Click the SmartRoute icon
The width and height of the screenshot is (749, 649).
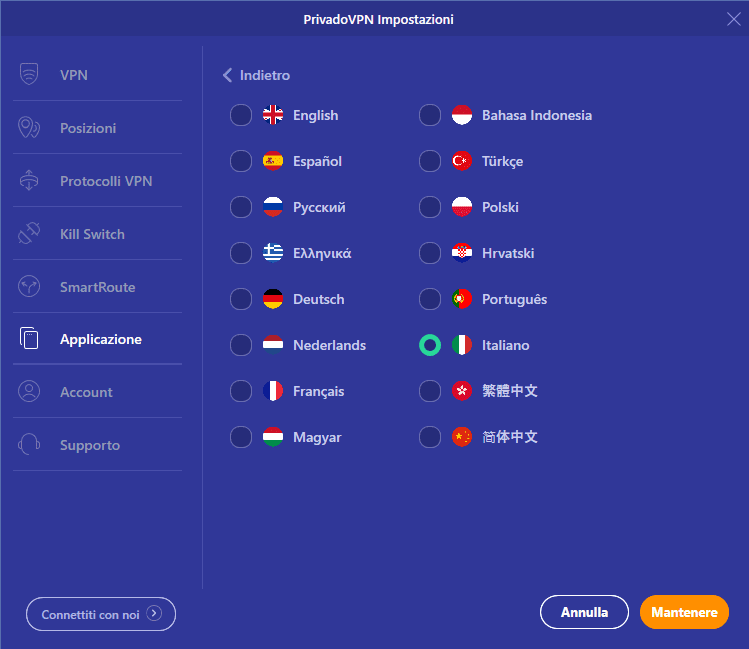(29, 287)
